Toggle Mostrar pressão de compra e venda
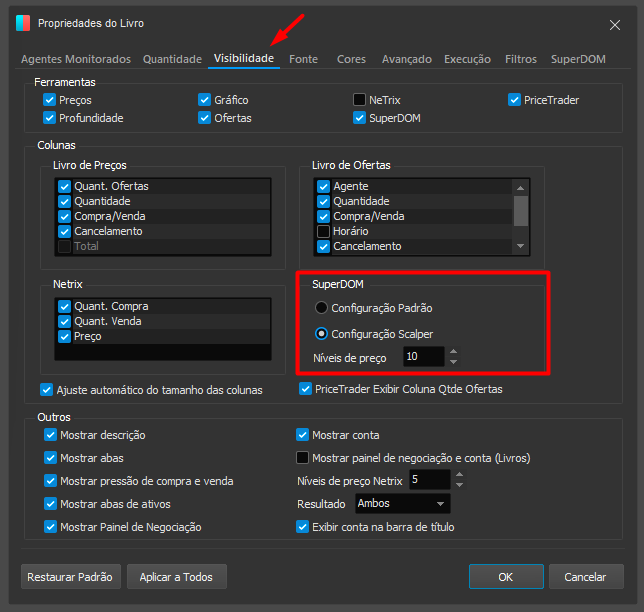644x612 pixels. 50,481
